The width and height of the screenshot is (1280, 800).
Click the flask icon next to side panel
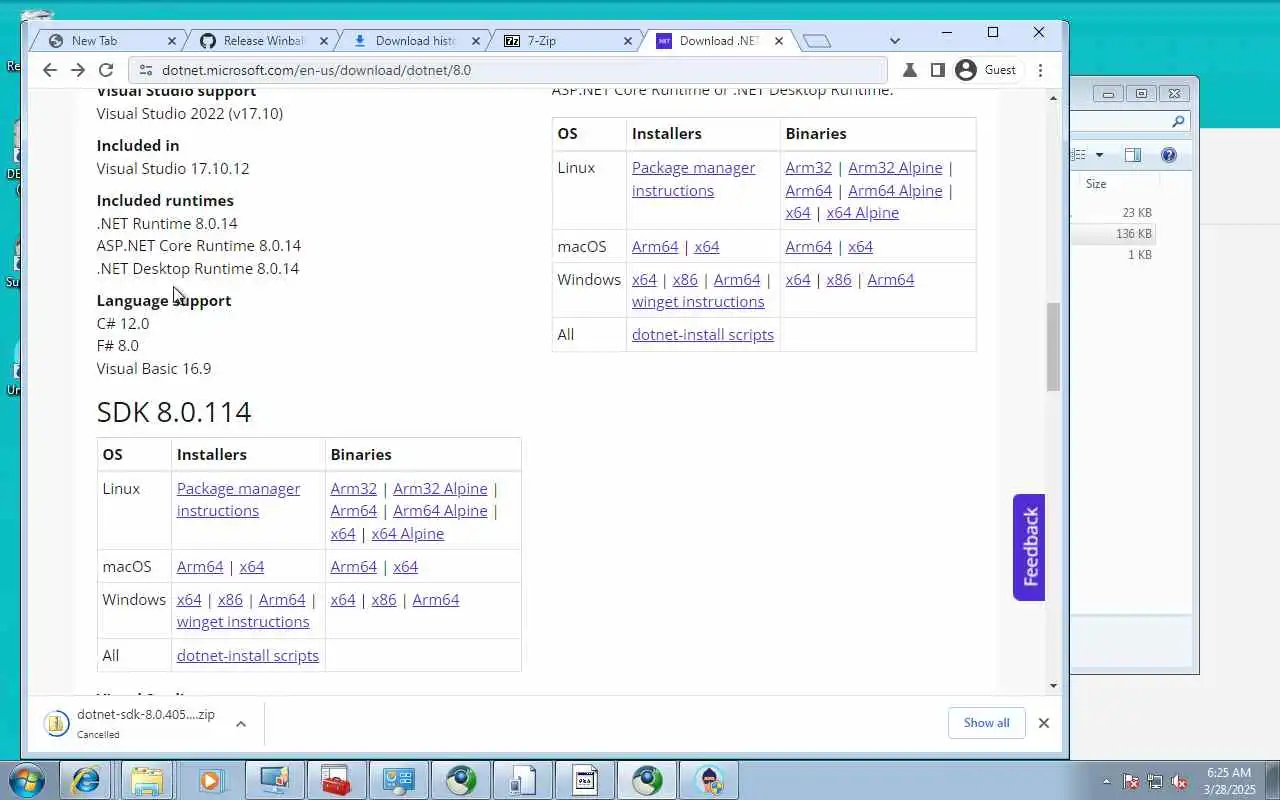click(910, 70)
